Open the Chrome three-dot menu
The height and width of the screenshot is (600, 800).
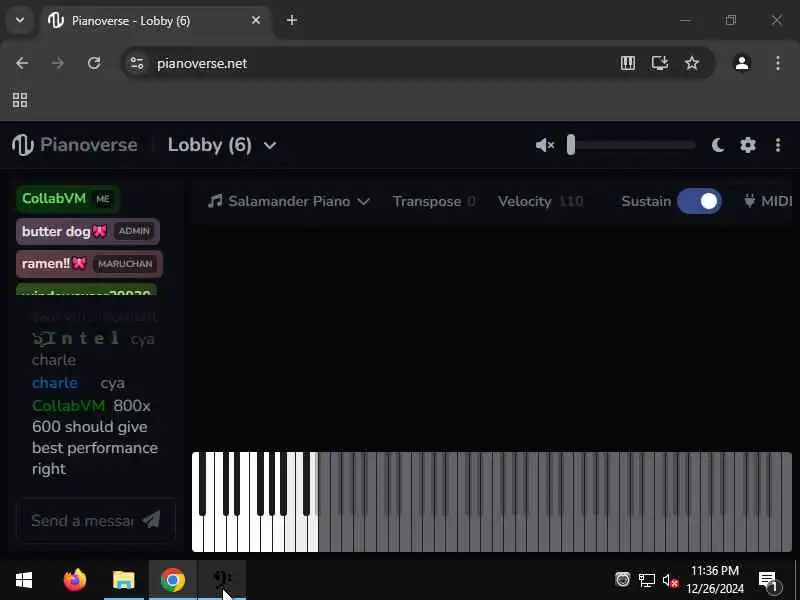(778, 63)
